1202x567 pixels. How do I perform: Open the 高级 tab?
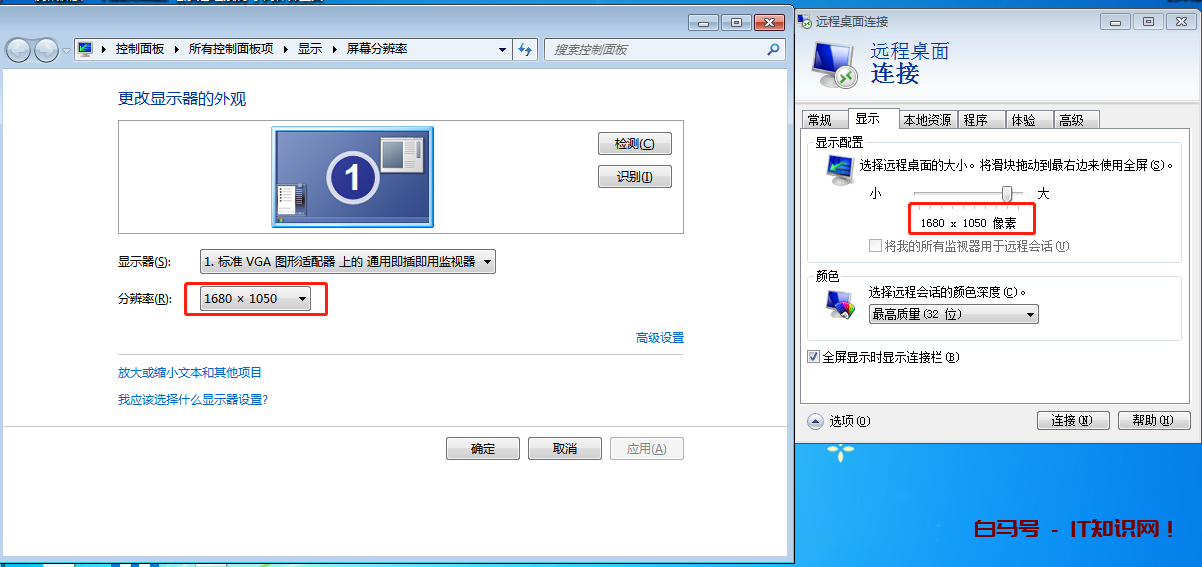(1071, 120)
